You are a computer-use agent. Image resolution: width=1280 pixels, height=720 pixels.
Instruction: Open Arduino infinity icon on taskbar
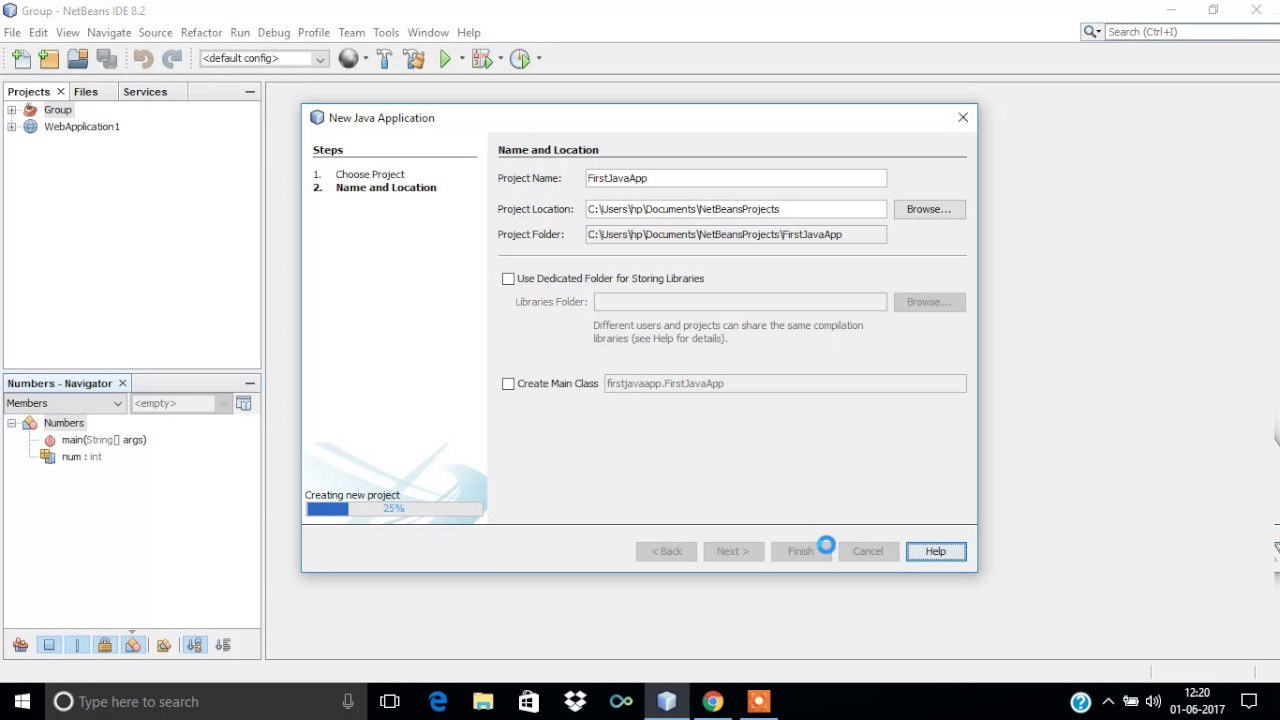pyautogui.click(x=621, y=701)
